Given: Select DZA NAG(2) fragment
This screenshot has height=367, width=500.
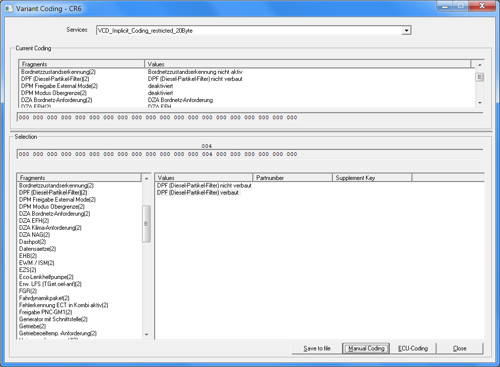Looking at the screenshot, I should [35, 235].
